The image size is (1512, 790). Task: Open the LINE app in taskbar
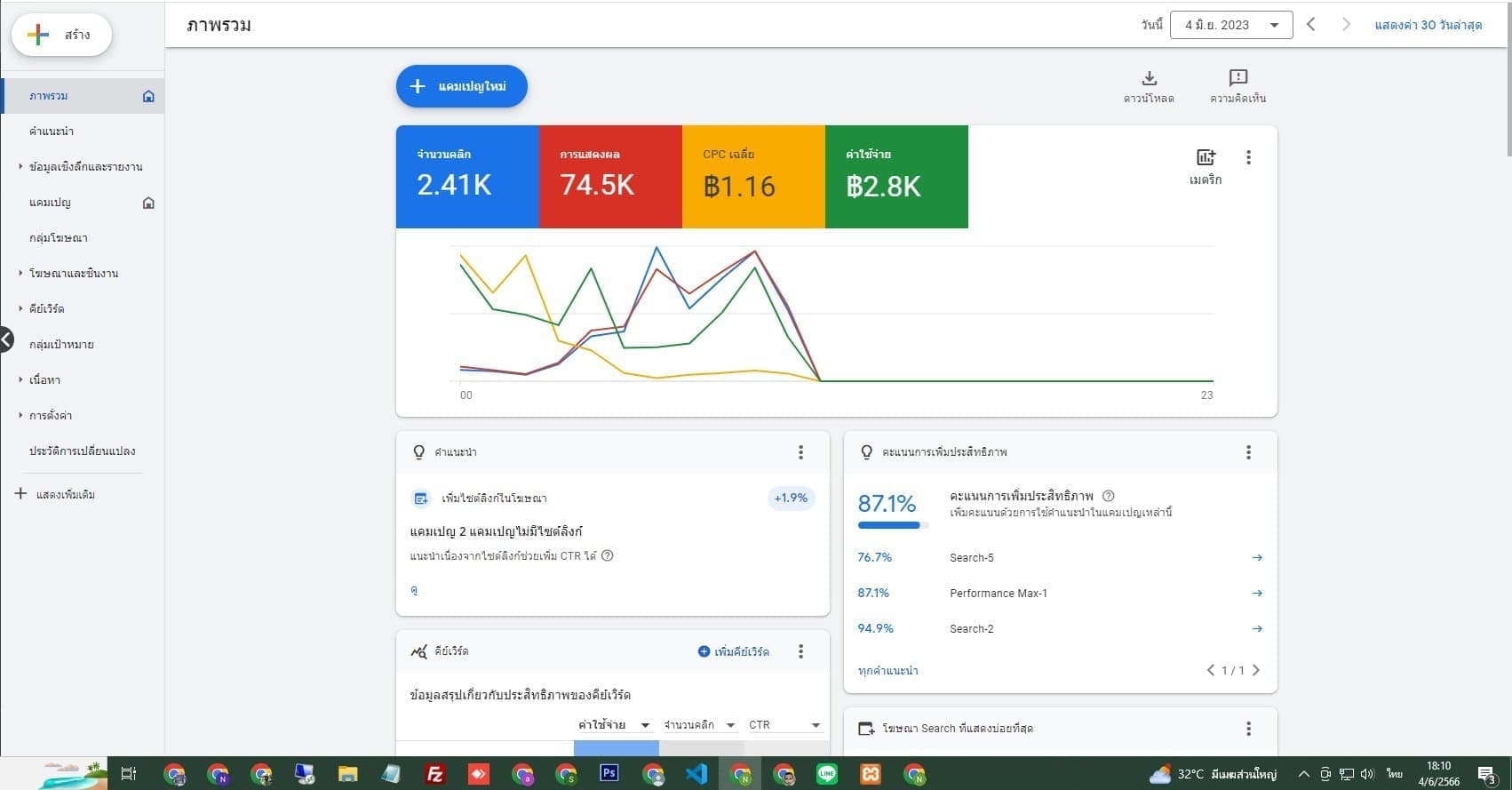(827, 774)
